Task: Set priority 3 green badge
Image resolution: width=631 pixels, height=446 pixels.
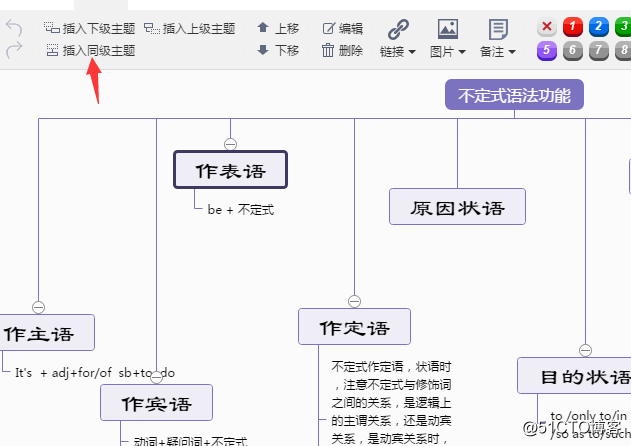Action: coord(623,27)
